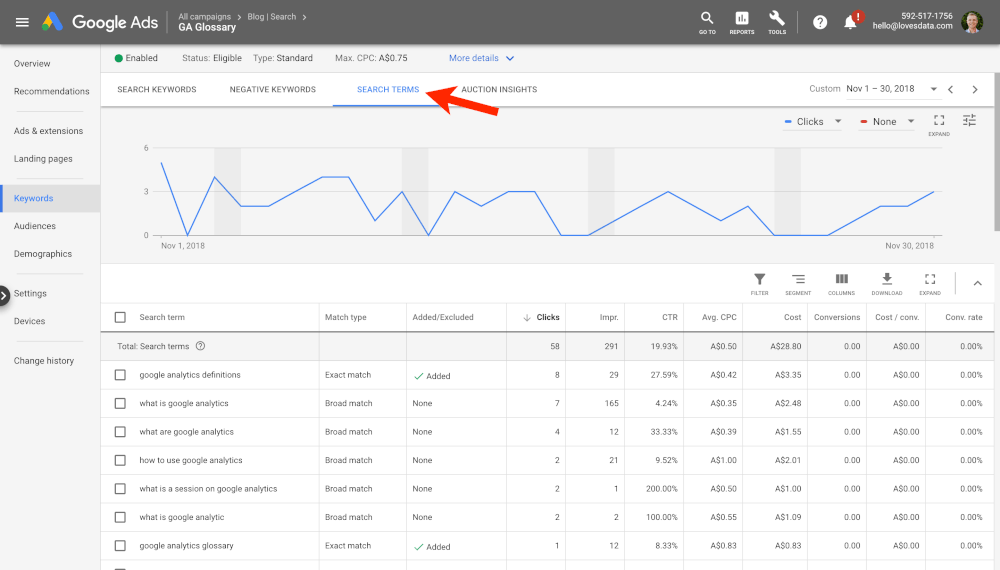Expand the collapsed side panel arrow
The height and width of the screenshot is (570, 1000).
pos(4,296)
